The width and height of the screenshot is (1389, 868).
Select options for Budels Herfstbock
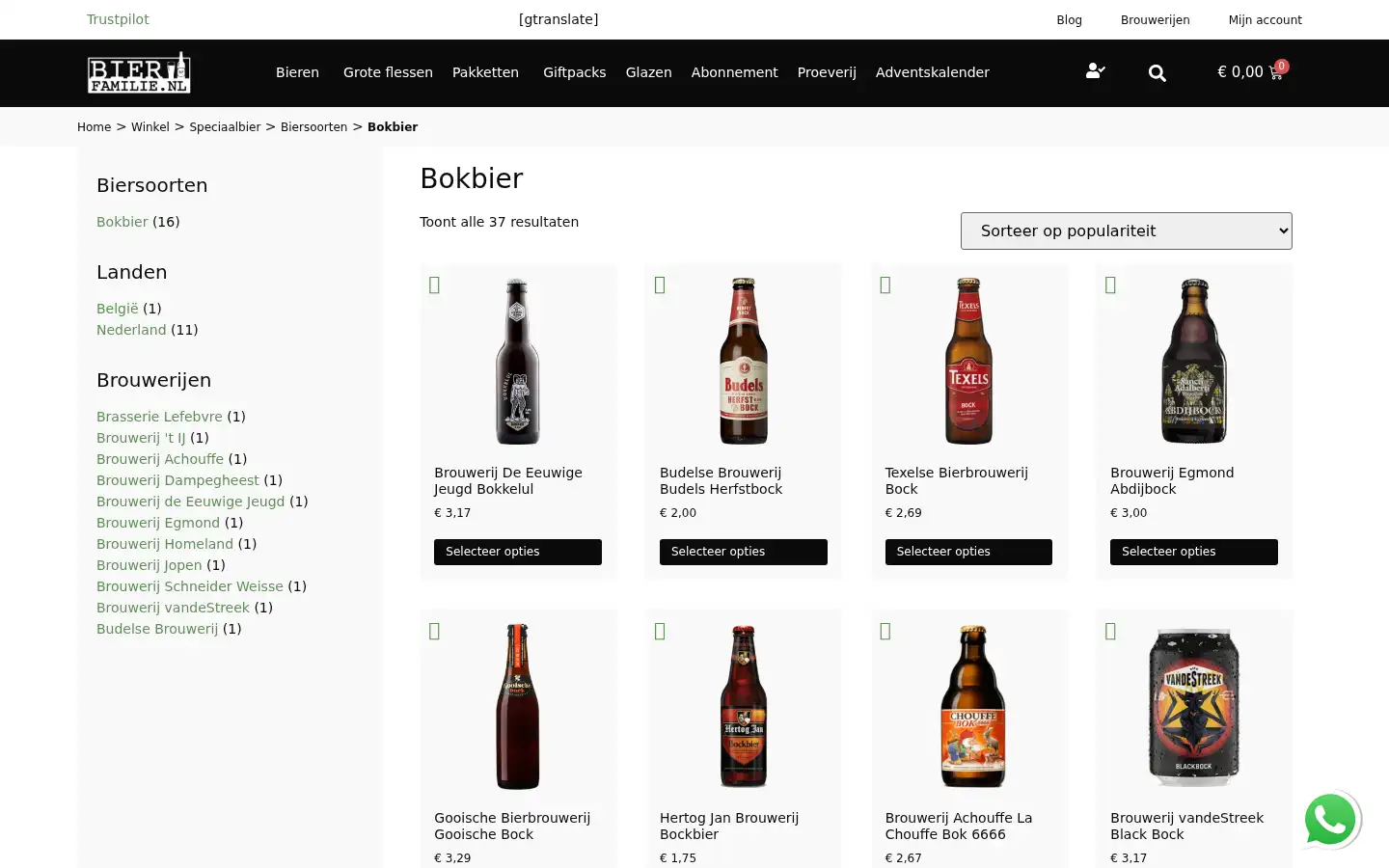coord(744,552)
